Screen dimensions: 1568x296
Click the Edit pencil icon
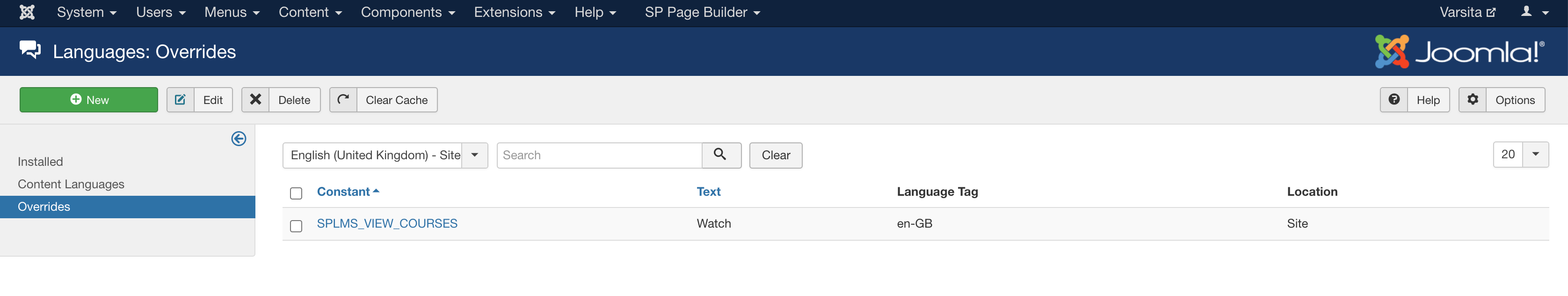[x=180, y=100]
